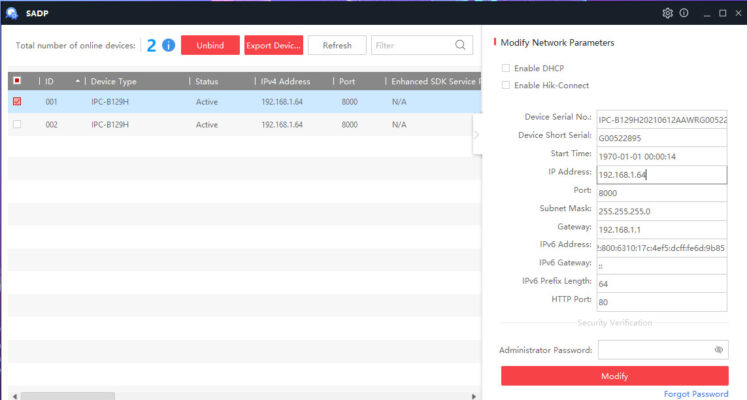
Task: Click the Enhanced SDK Service column header
Action: [434, 81]
